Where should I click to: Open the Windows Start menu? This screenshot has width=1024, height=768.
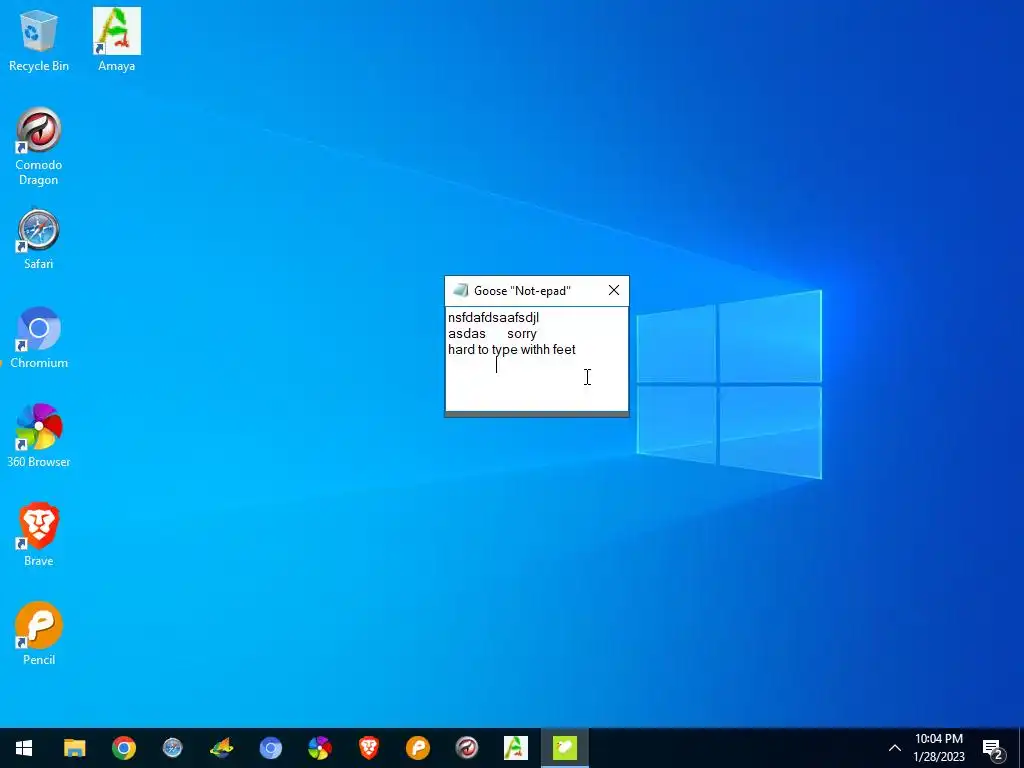coord(24,748)
